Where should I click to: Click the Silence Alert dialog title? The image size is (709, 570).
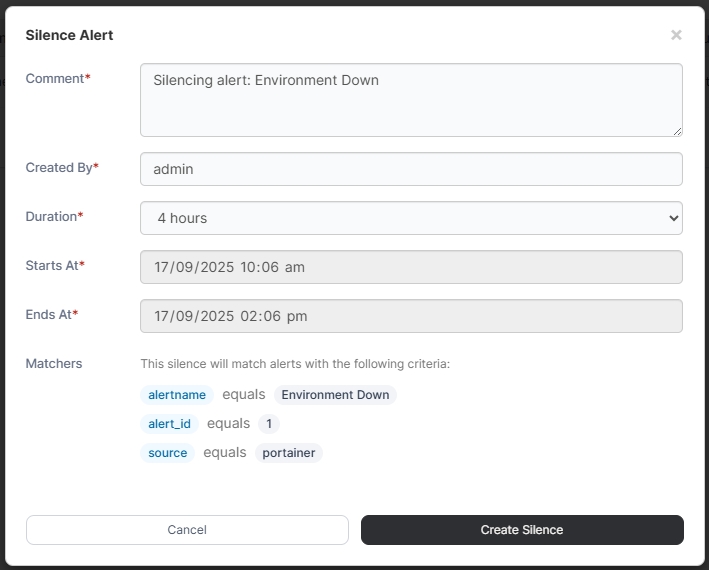pos(69,35)
